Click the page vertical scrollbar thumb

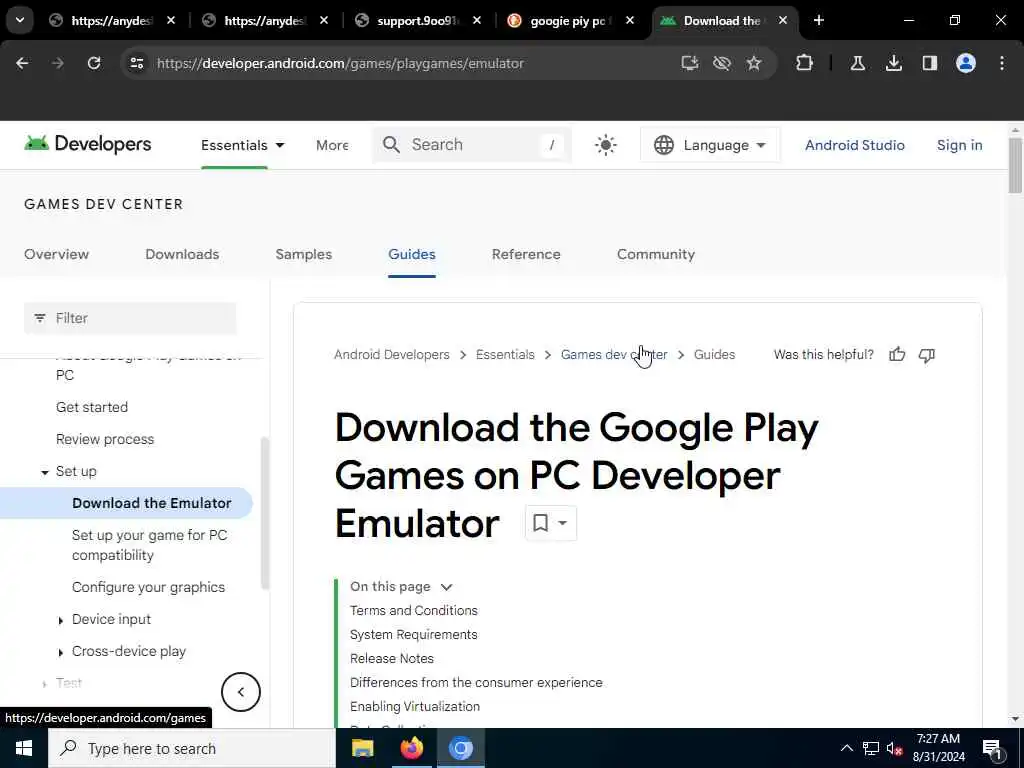pos(1015,165)
